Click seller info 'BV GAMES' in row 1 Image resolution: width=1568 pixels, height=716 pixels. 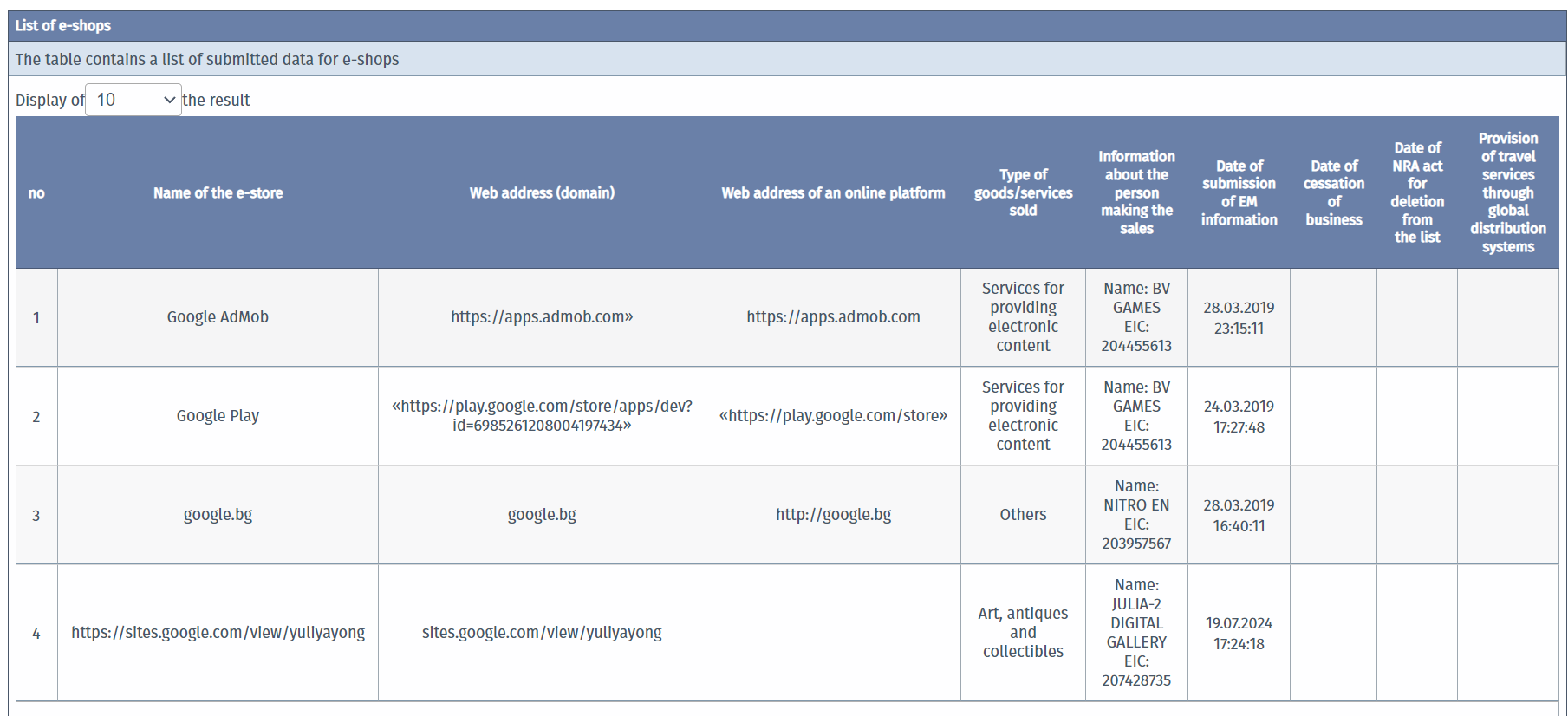tap(1136, 317)
